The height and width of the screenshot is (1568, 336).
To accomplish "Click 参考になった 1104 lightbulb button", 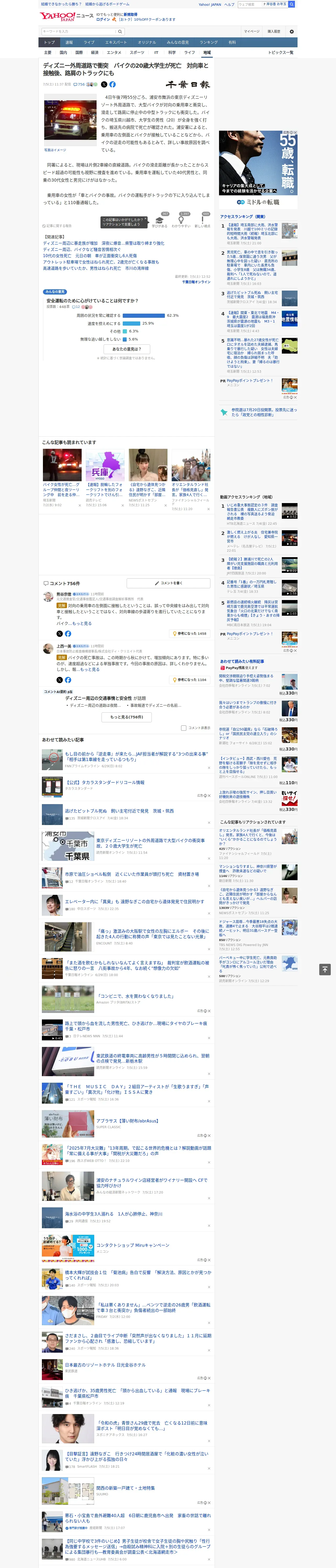I will click(x=190, y=680).
